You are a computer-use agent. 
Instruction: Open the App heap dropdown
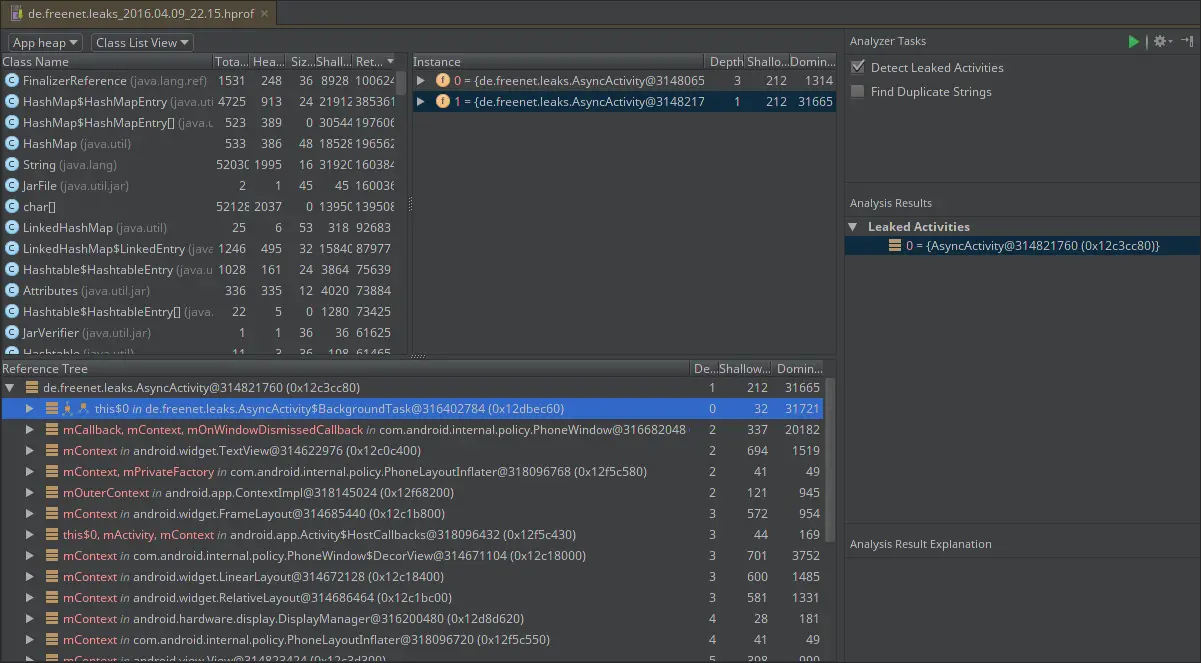point(45,42)
